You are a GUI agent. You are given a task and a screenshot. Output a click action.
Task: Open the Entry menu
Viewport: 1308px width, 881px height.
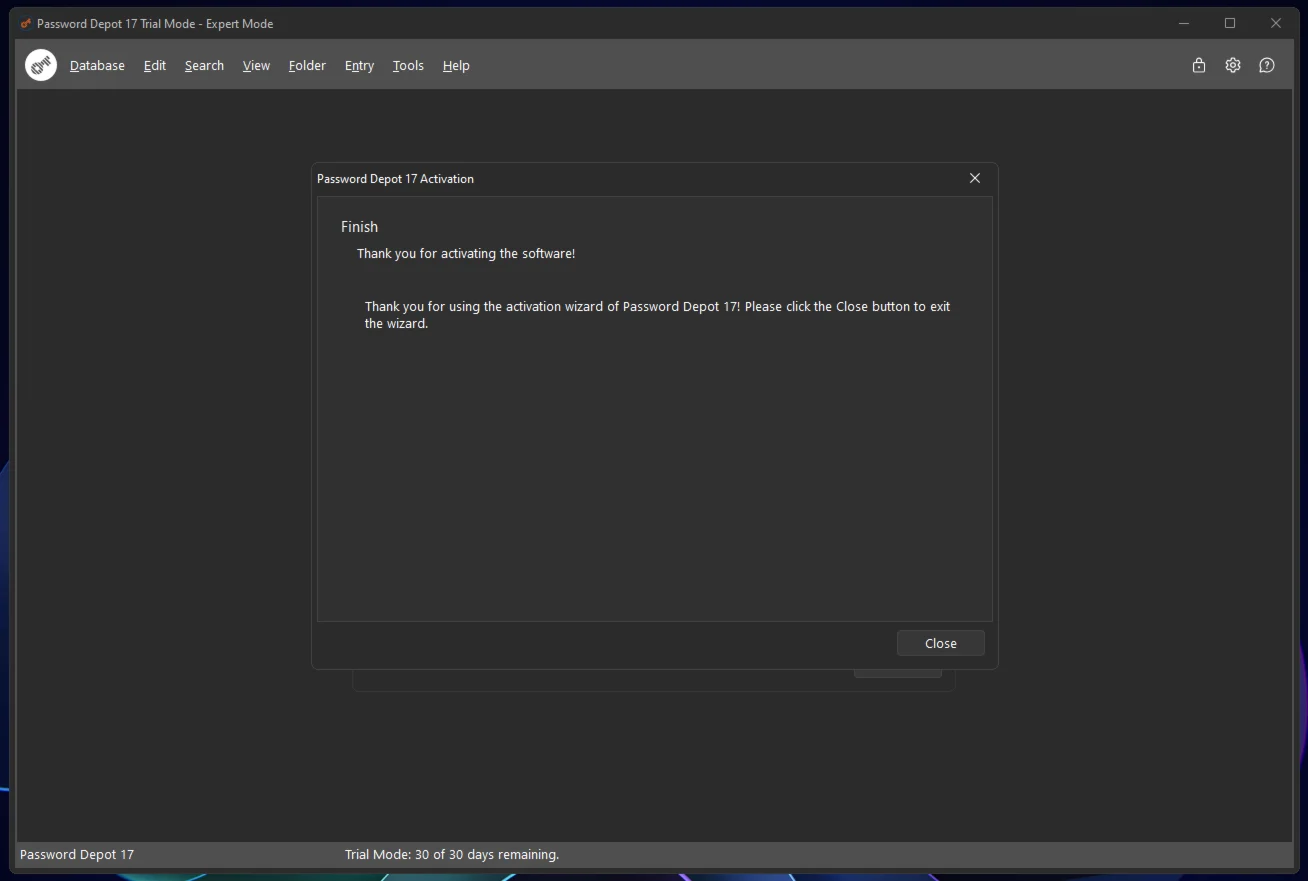coord(359,65)
